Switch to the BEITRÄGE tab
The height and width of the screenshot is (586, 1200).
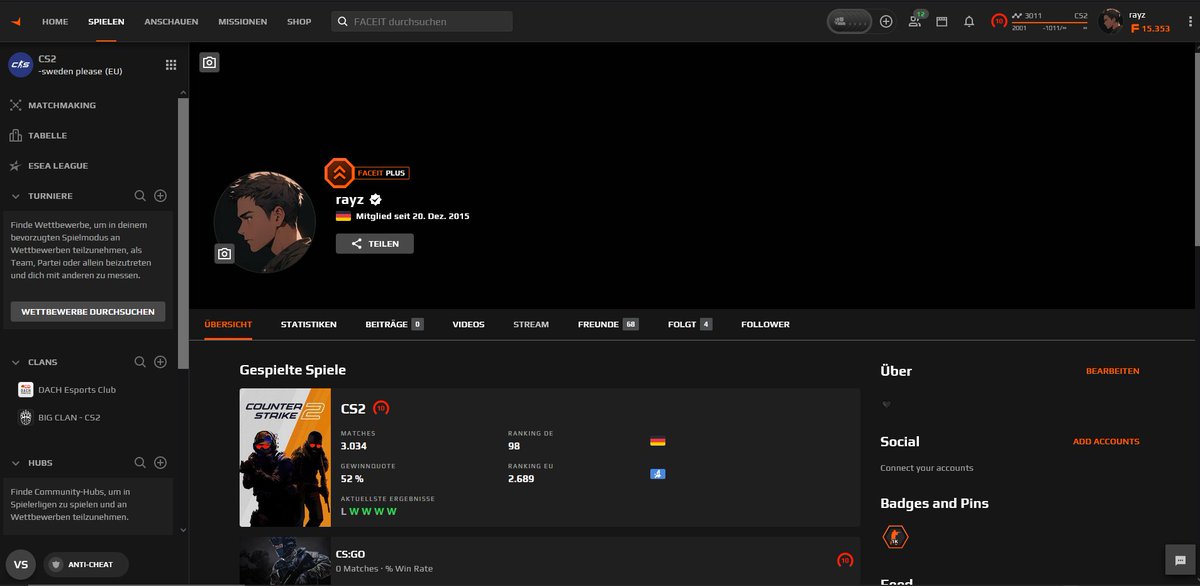point(394,324)
